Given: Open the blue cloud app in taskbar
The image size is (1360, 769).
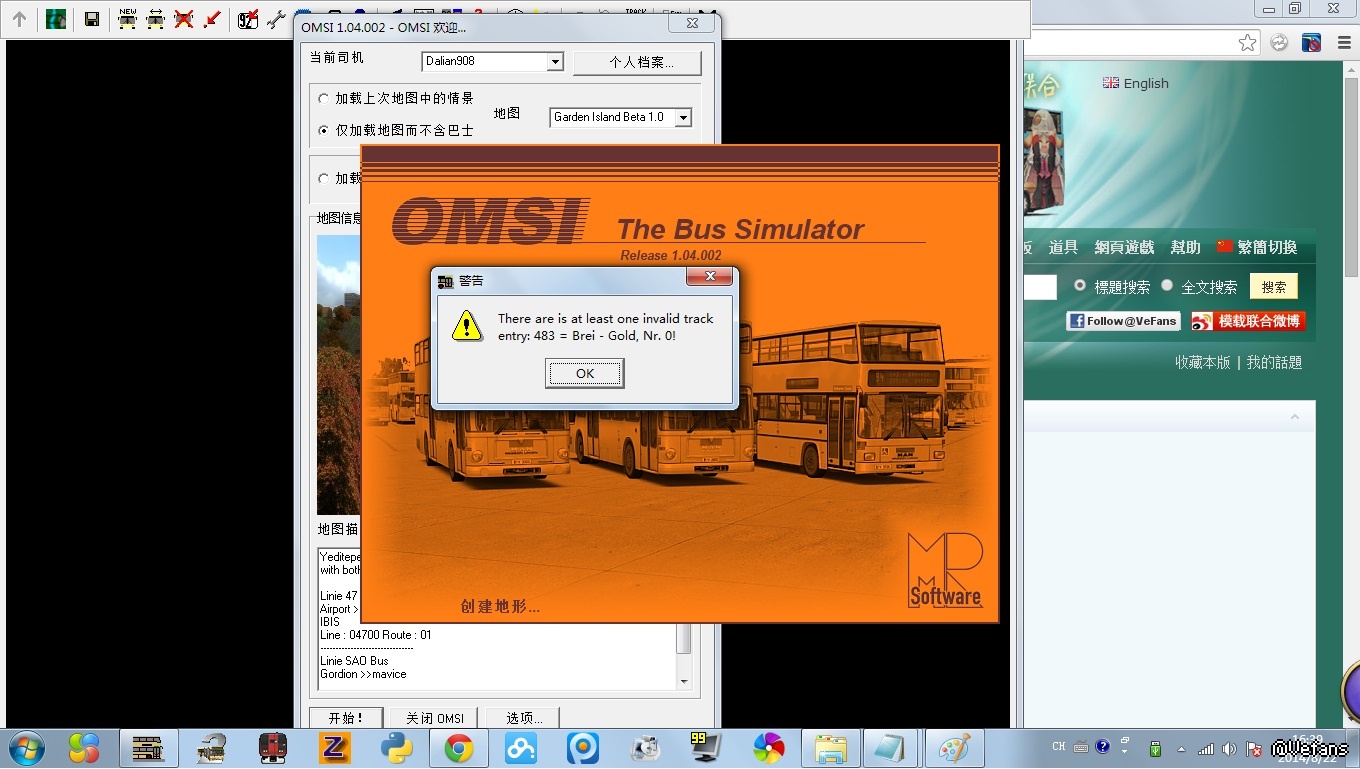Looking at the screenshot, I should pyautogui.click(x=521, y=748).
